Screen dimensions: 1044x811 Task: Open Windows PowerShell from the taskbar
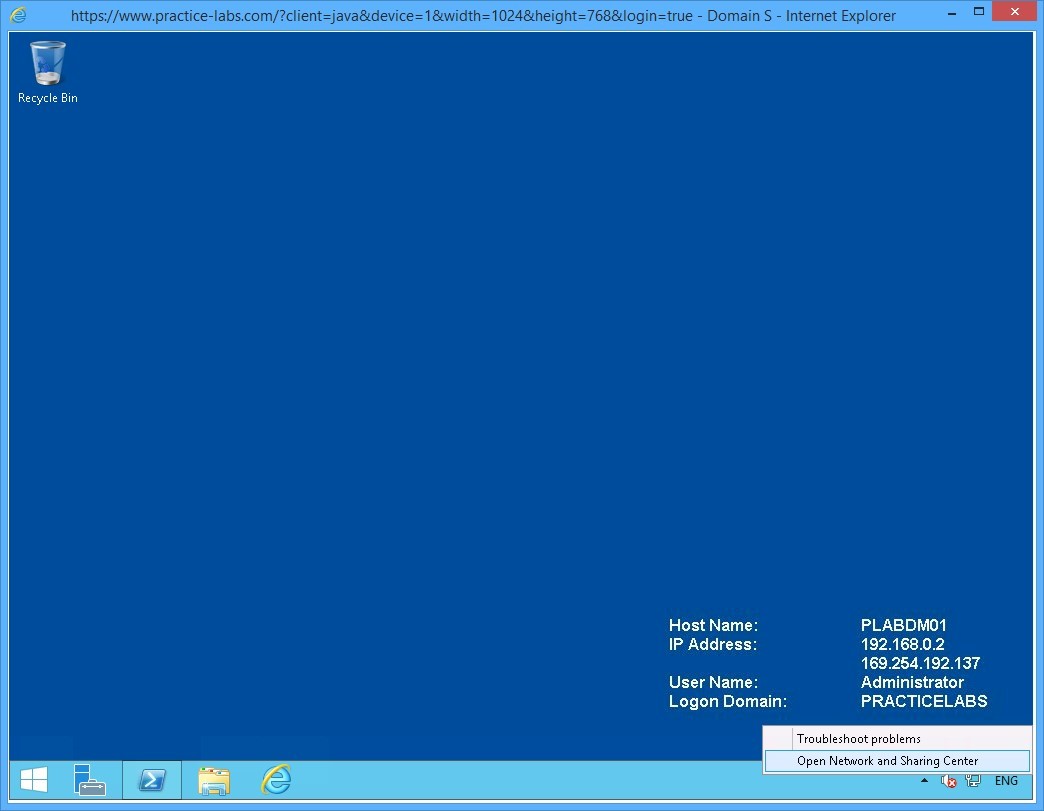point(152,780)
